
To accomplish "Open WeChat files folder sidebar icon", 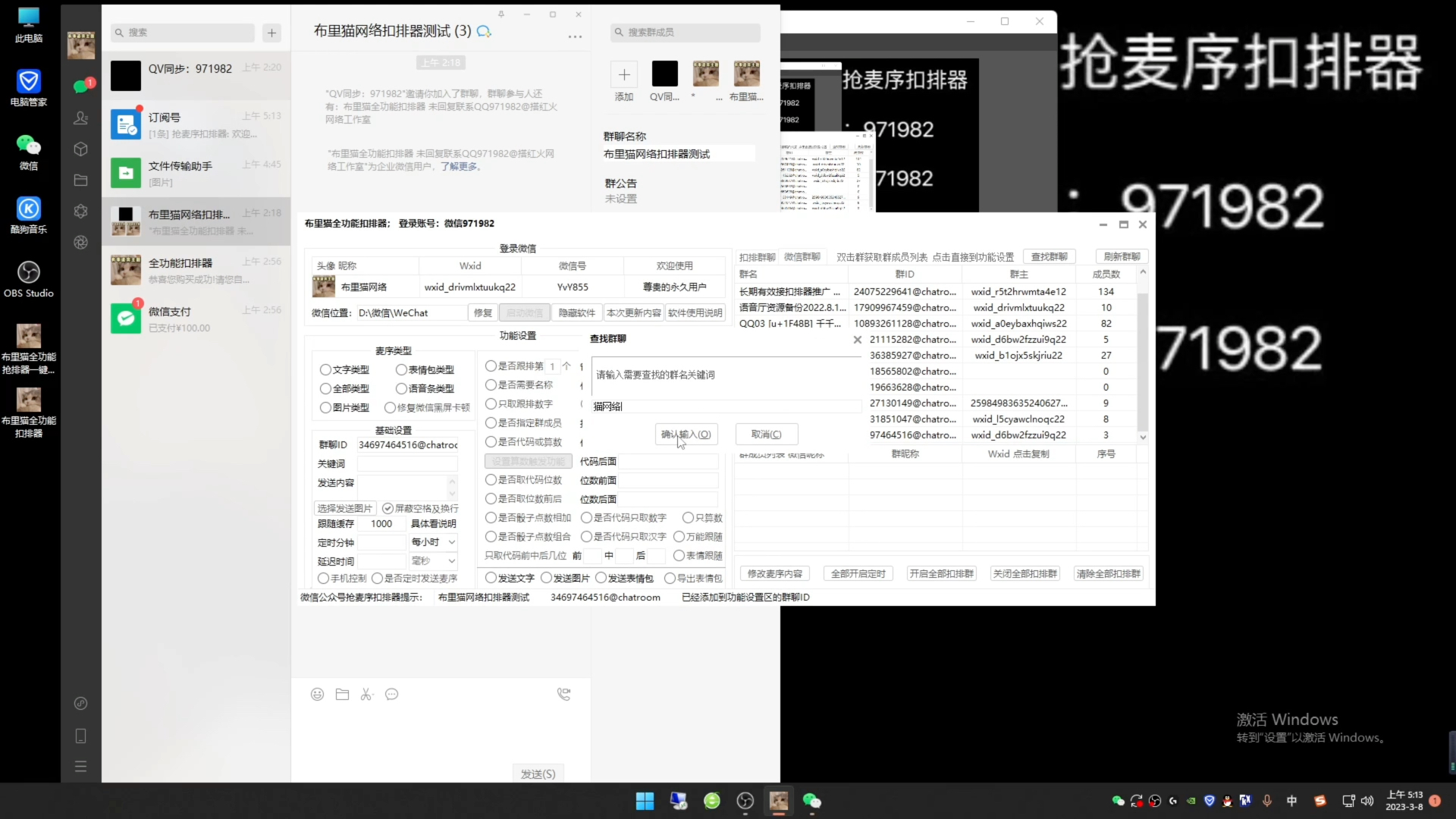I will tap(80, 180).
